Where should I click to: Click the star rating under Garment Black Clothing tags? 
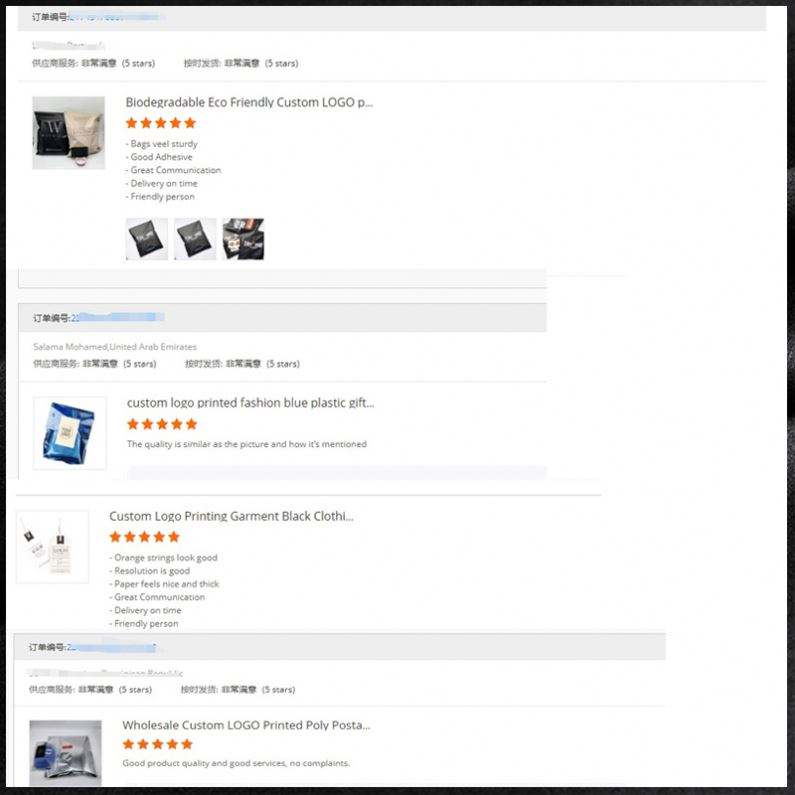click(x=144, y=537)
